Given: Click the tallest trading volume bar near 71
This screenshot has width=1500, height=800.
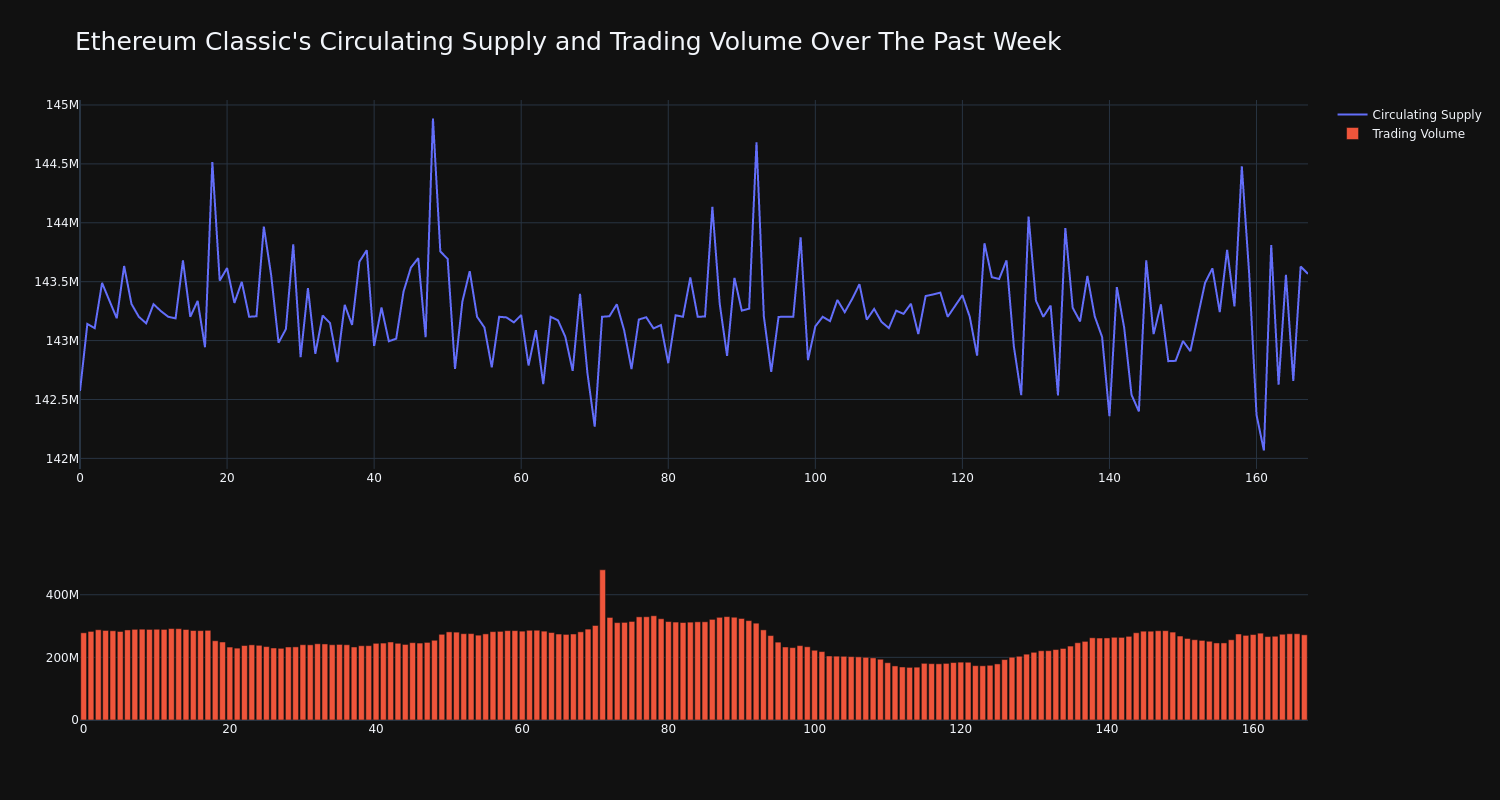Looking at the screenshot, I should [602, 645].
